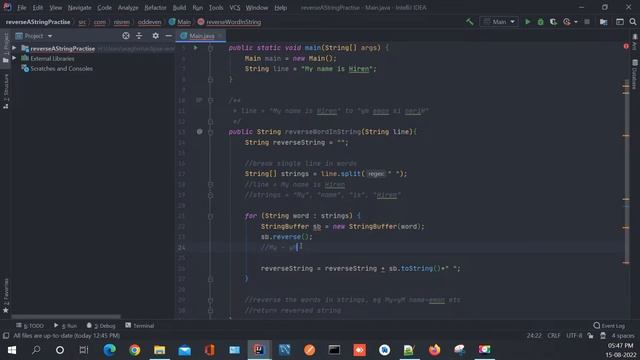Click oddeven in the breadcrumb path
Image resolution: width=640 pixels, height=360 pixels.
click(x=149, y=22)
